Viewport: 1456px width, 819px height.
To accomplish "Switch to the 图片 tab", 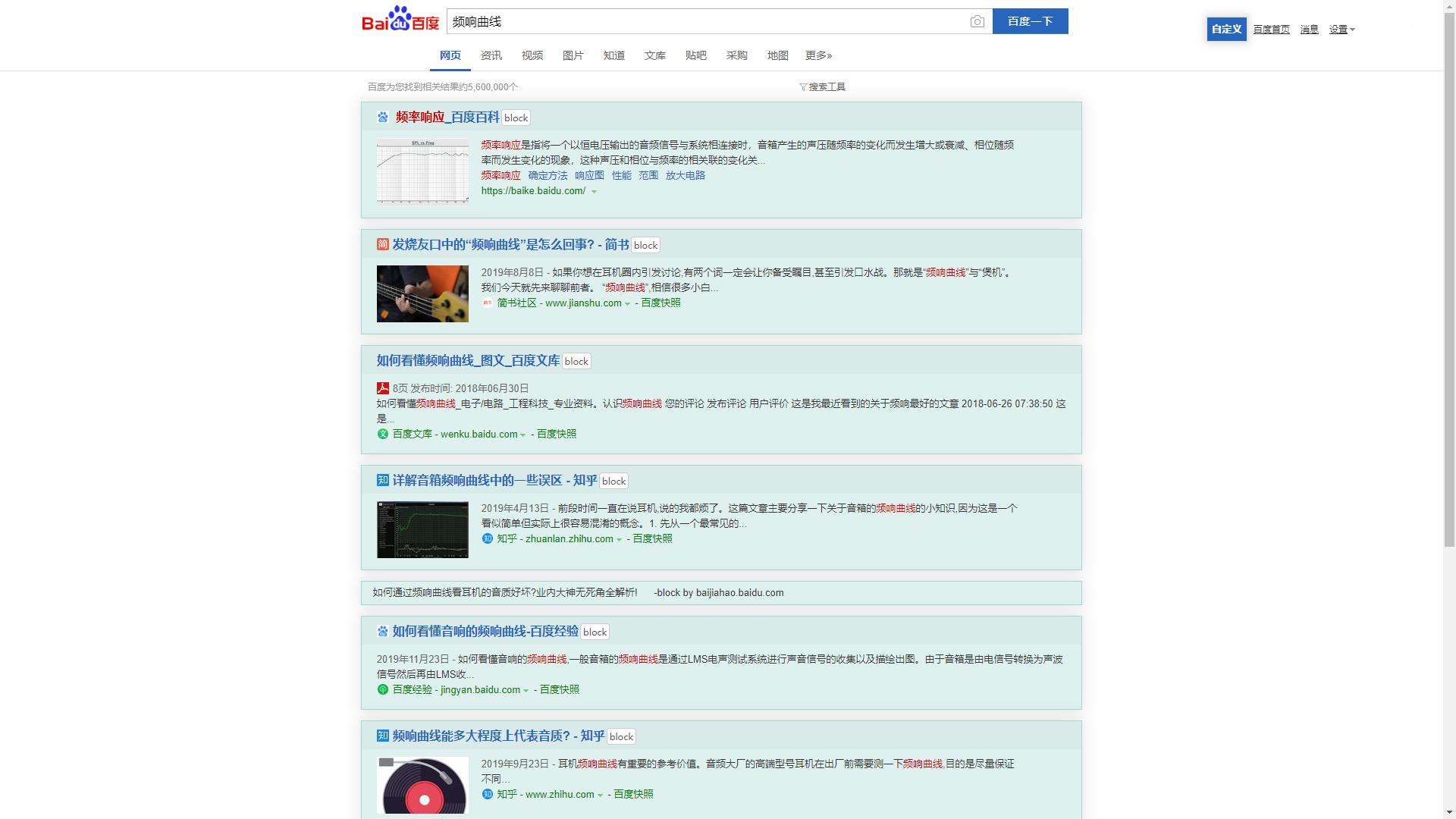I will tap(573, 55).
